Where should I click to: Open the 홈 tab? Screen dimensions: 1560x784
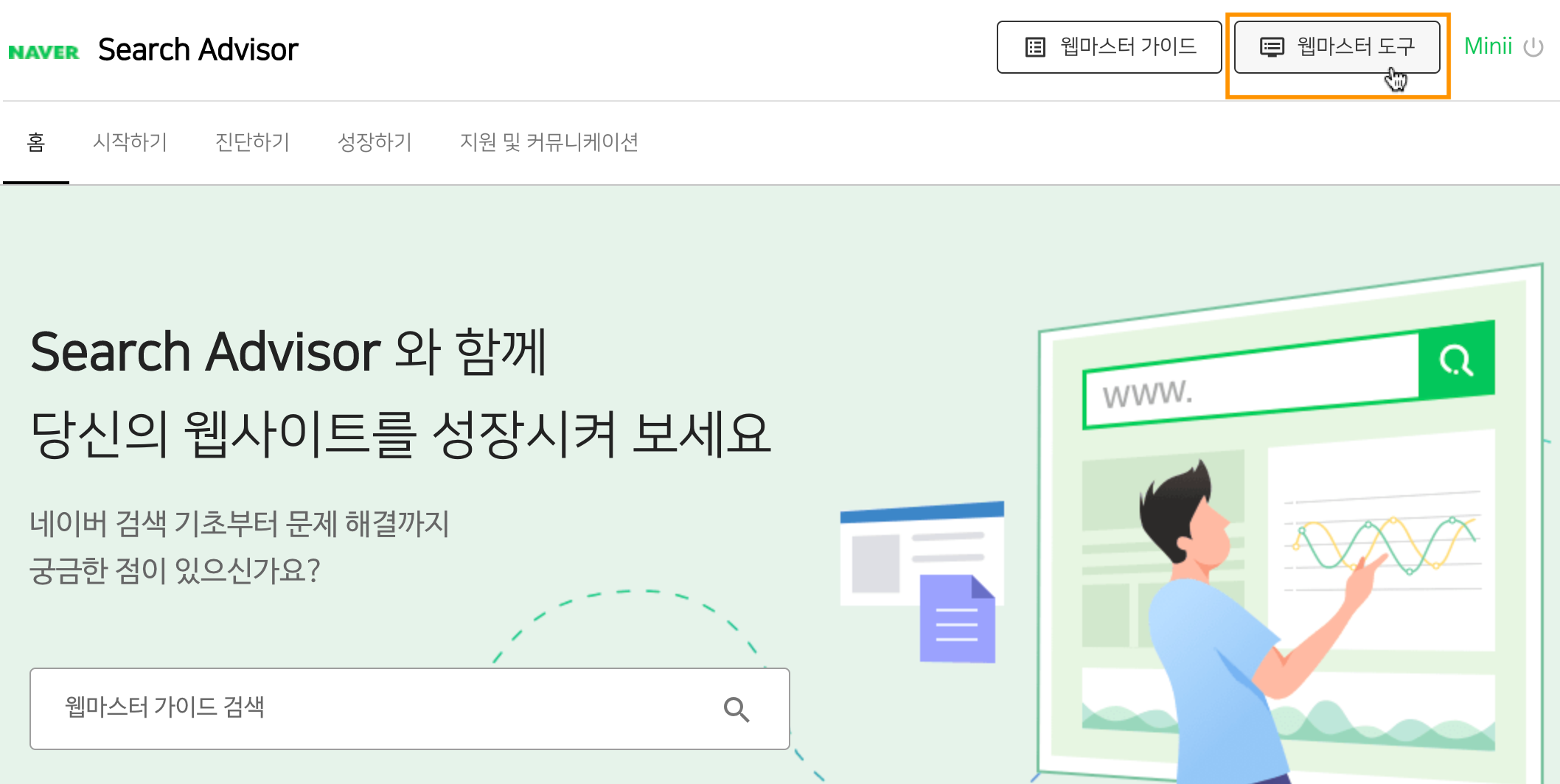click(36, 141)
